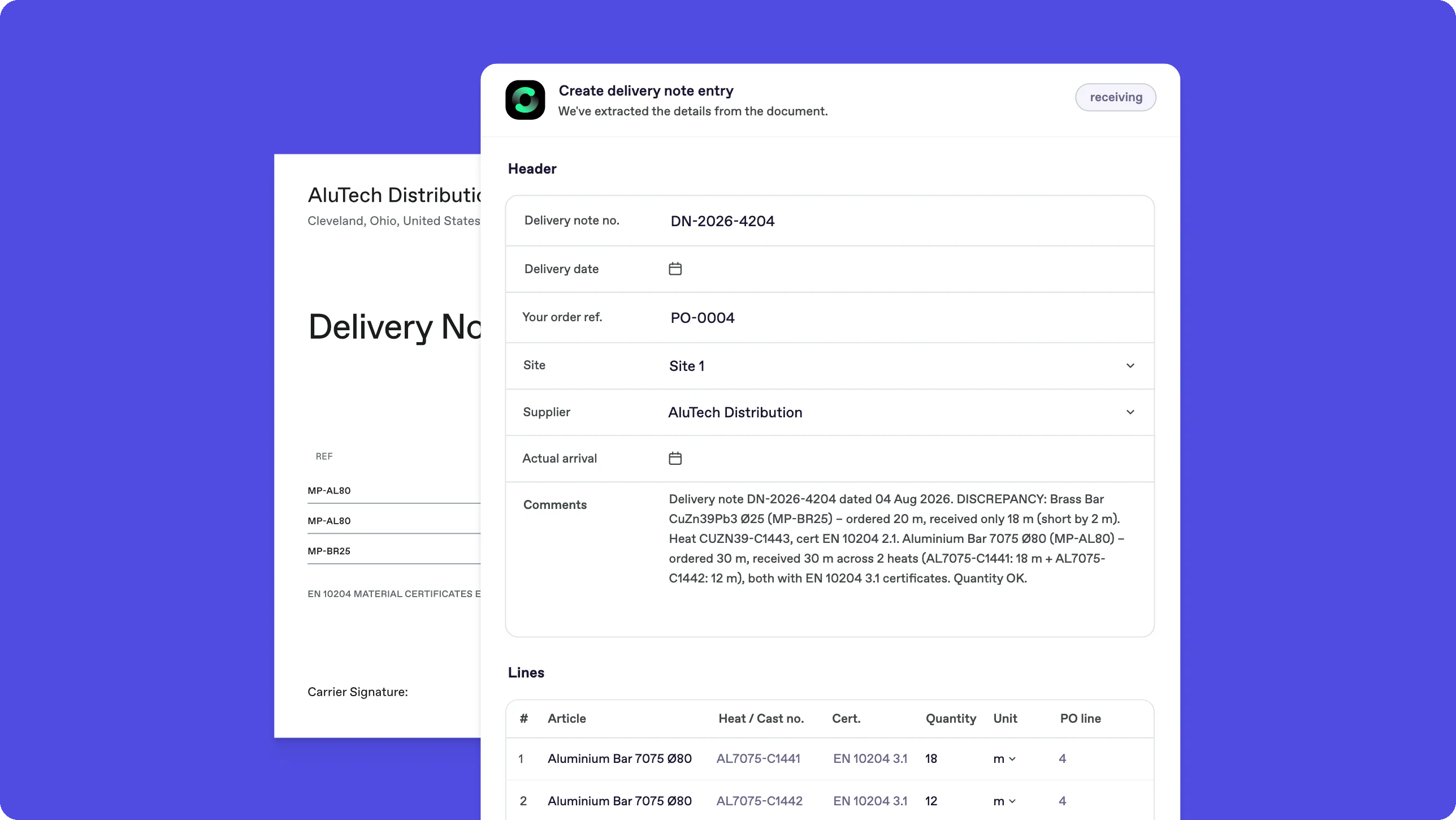Click the green app logo icon
The height and width of the screenshot is (820, 1456).
click(x=525, y=100)
